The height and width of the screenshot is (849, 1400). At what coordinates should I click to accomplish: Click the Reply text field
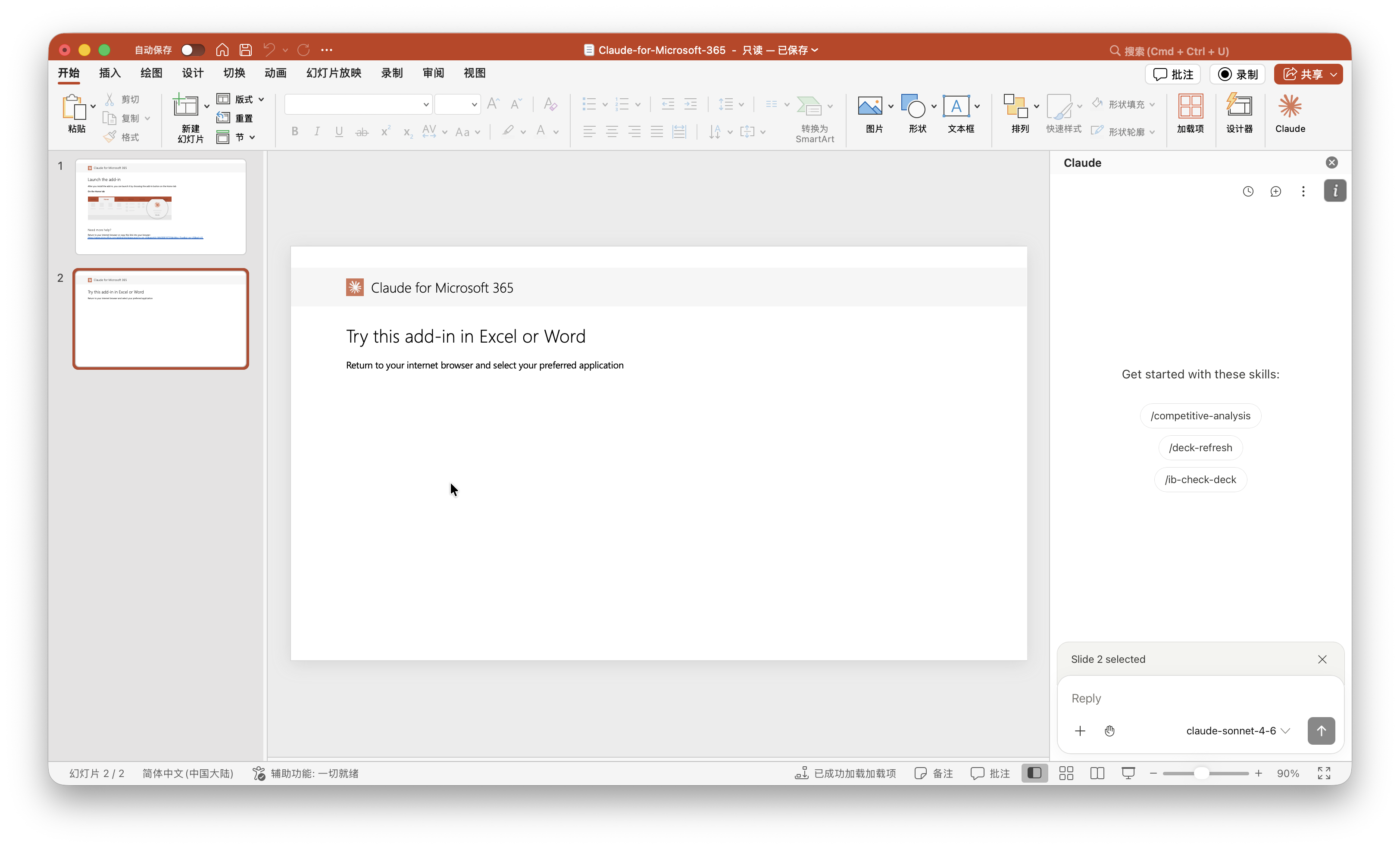[1200, 698]
